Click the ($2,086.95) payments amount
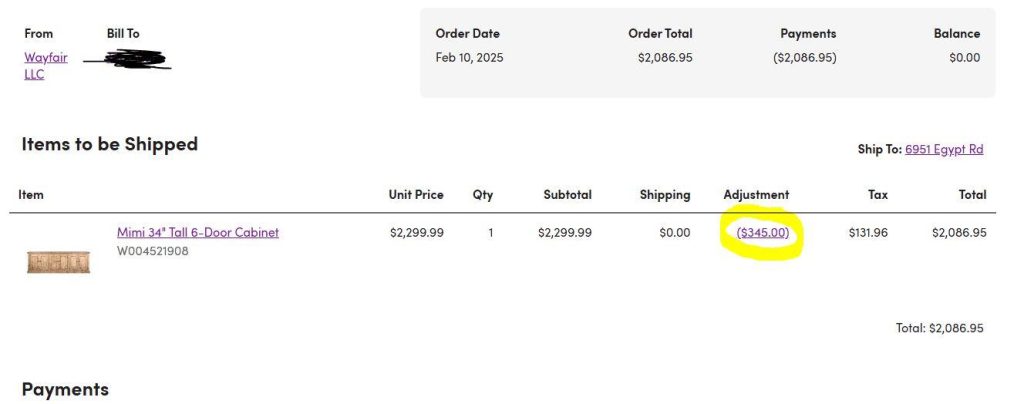 [804, 57]
